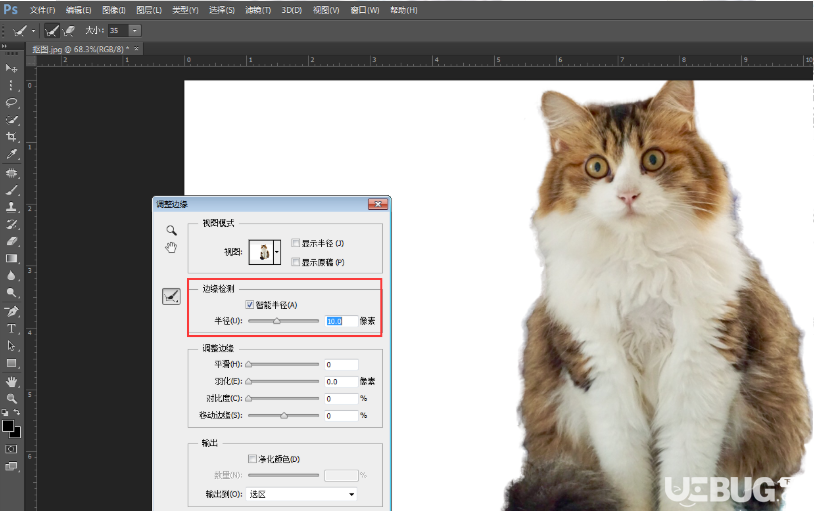Select the Clone Stamp tool
Viewport: 814px width, 511px height.
(11, 207)
